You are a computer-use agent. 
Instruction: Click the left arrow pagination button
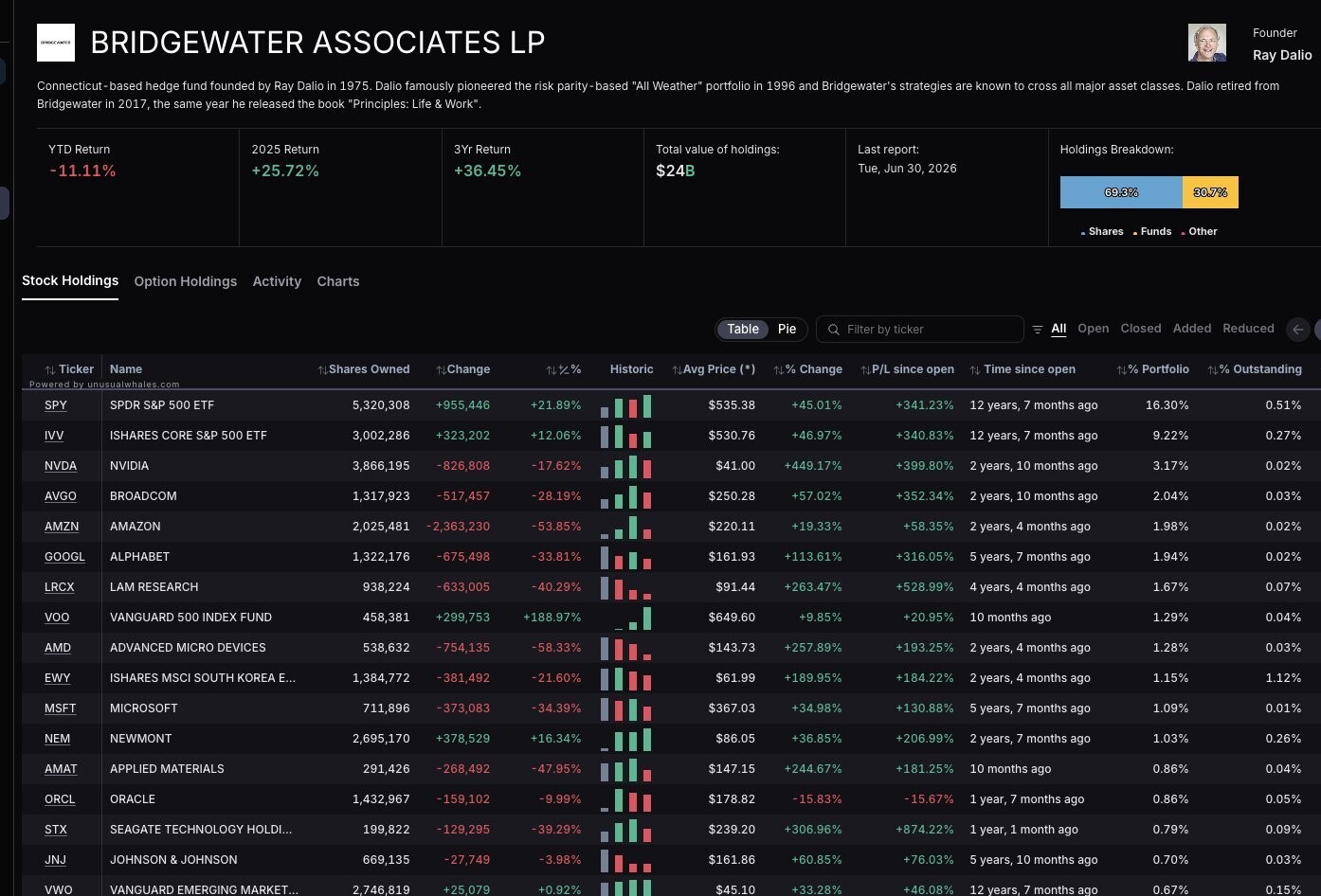tap(1298, 330)
